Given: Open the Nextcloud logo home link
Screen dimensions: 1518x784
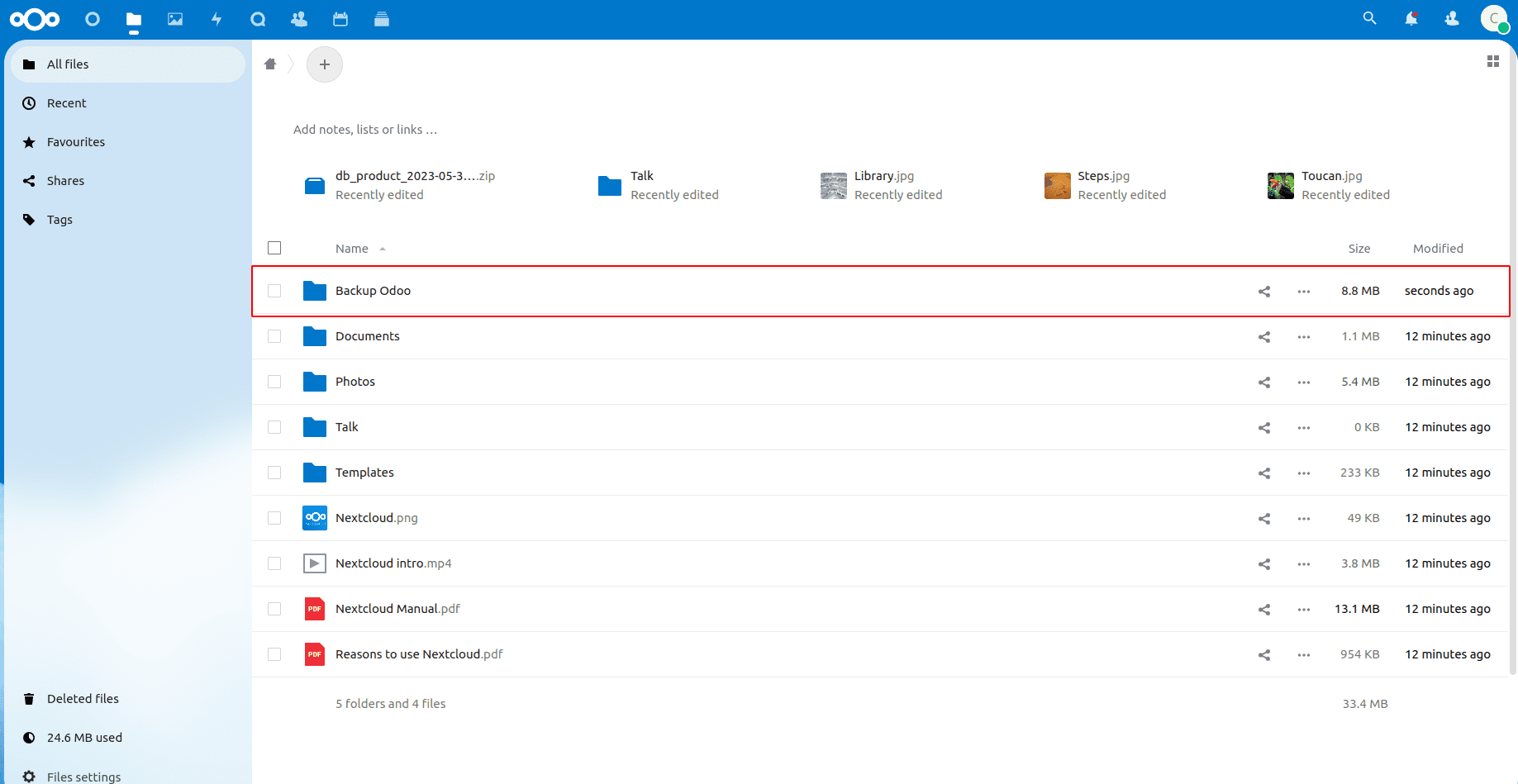Looking at the screenshot, I should tap(35, 19).
